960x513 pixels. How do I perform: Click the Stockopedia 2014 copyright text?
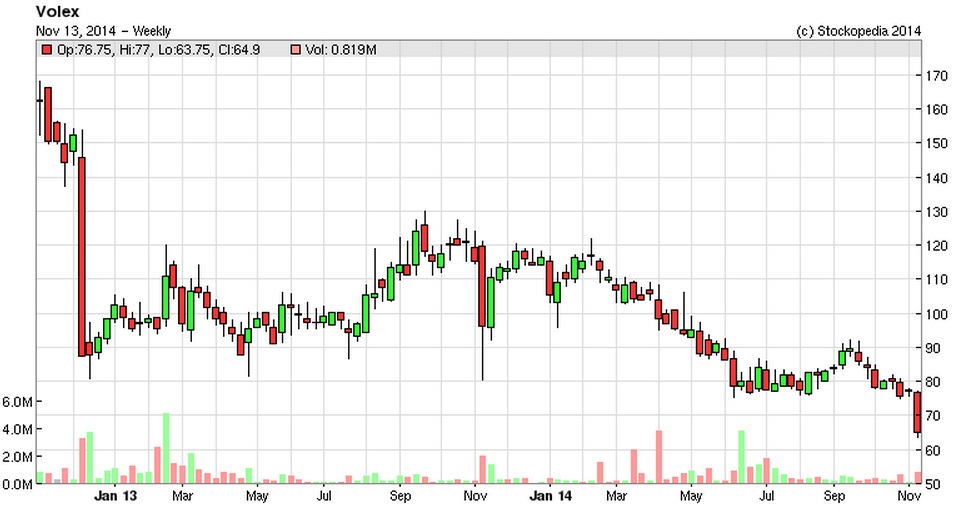[x=858, y=31]
